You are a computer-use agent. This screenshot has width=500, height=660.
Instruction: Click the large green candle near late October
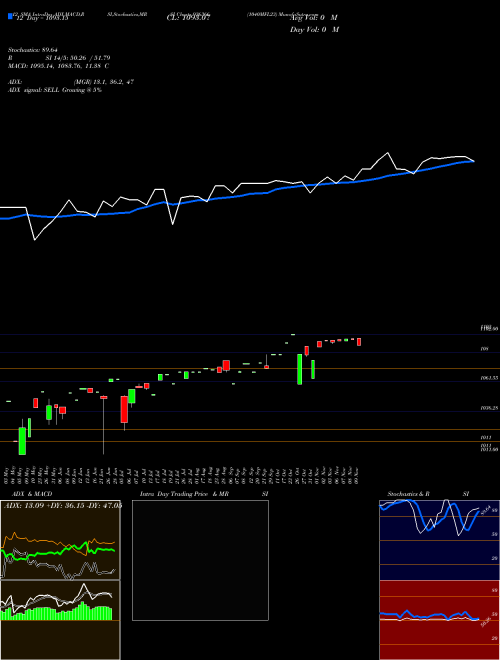[300, 369]
